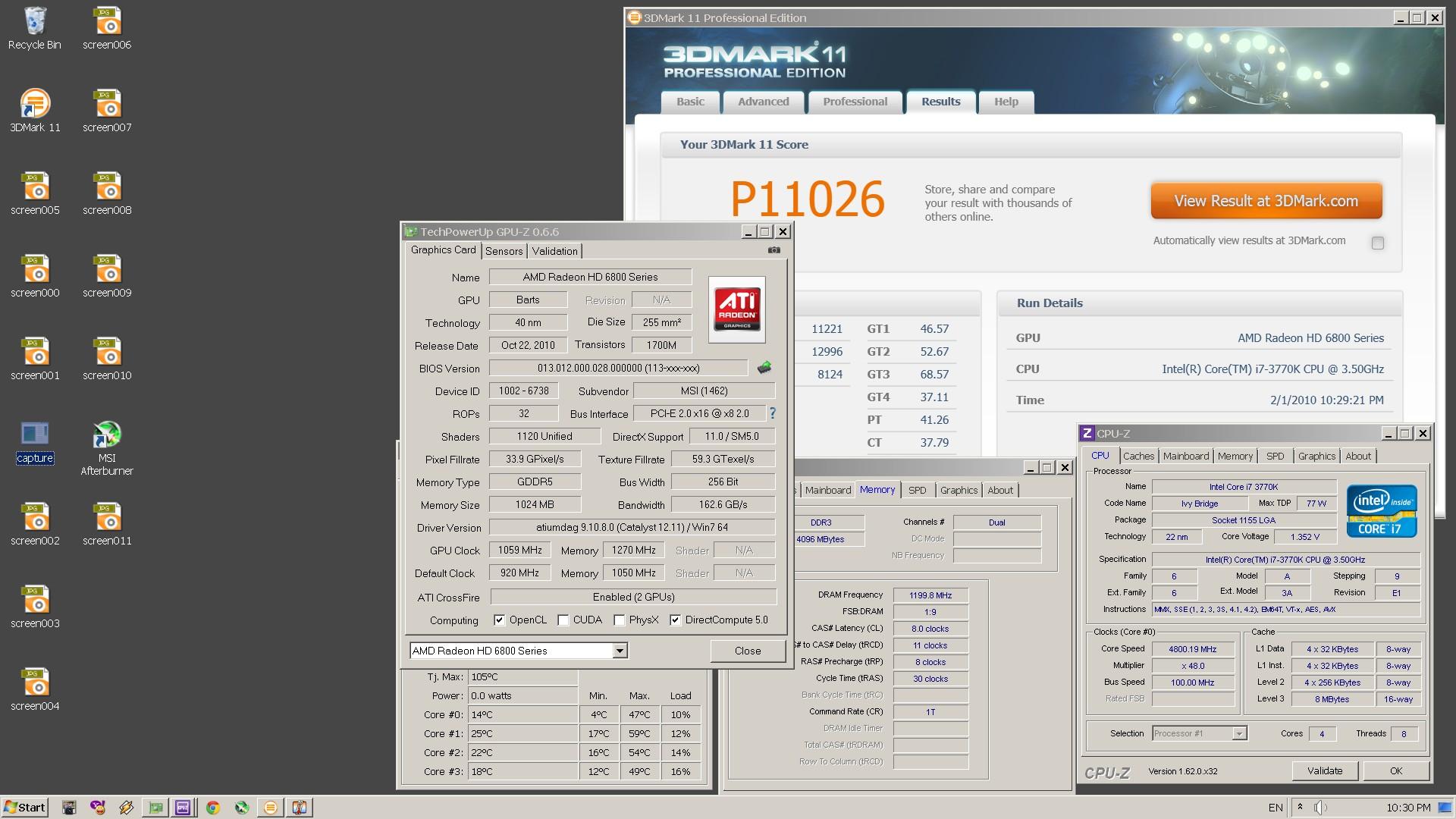
Task: Select the screen007 image file
Action: [x=107, y=111]
